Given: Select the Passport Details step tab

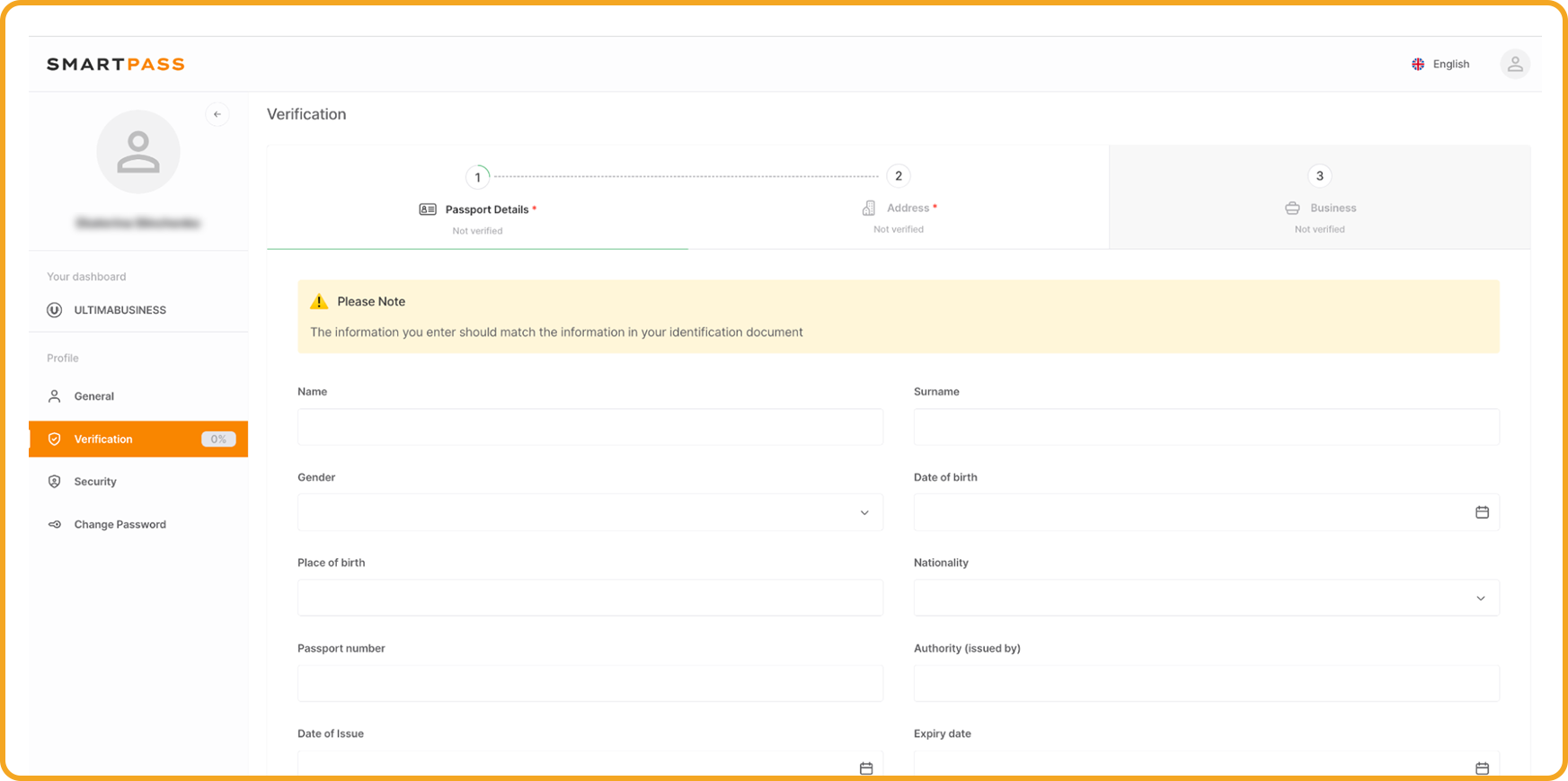Looking at the screenshot, I should [x=478, y=209].
